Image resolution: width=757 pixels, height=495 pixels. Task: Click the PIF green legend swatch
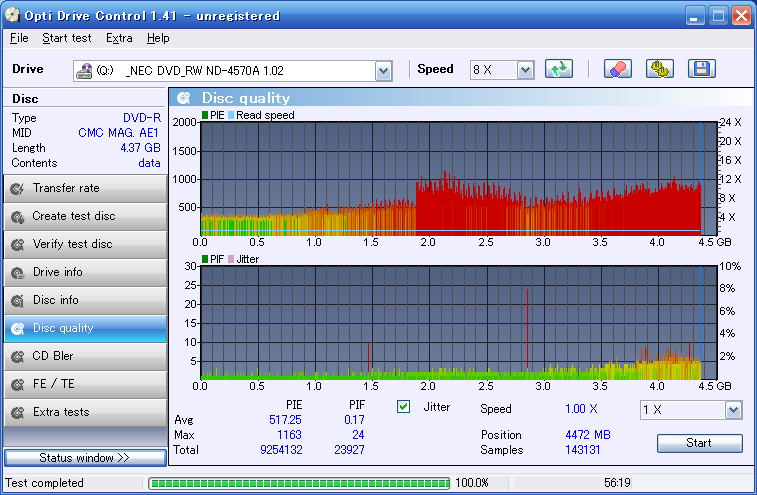click(205, 259)
